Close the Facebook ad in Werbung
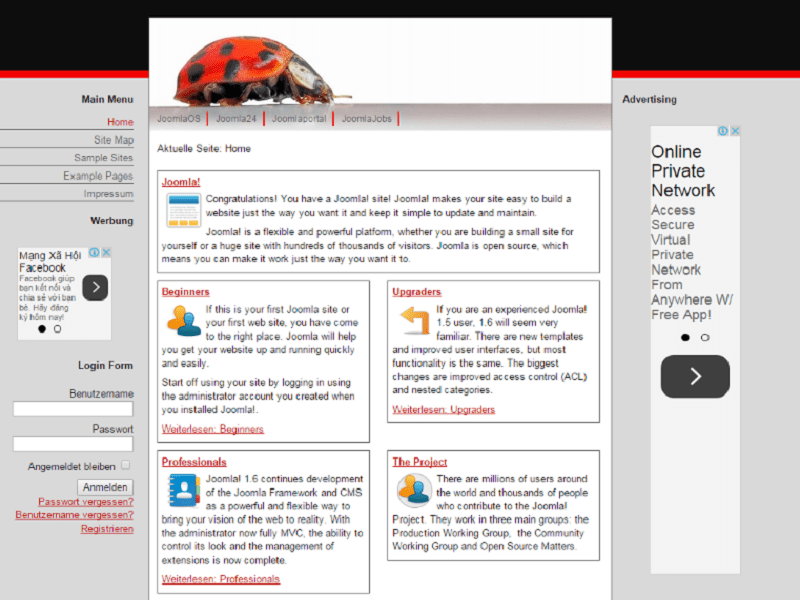Viewport: 800px width, 600px height. tap(106, 252)
